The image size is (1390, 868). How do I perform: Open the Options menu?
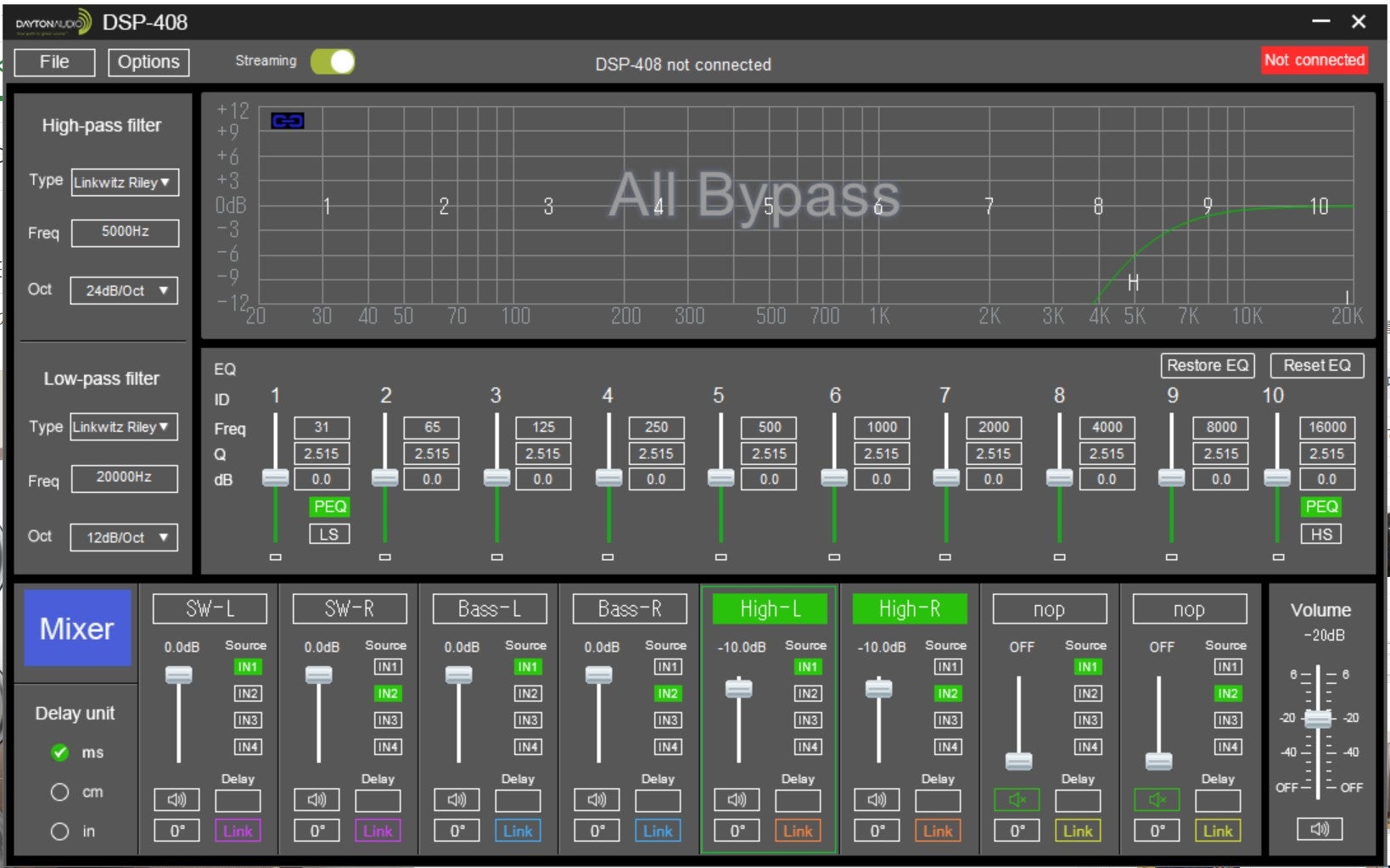click(149, 62)
